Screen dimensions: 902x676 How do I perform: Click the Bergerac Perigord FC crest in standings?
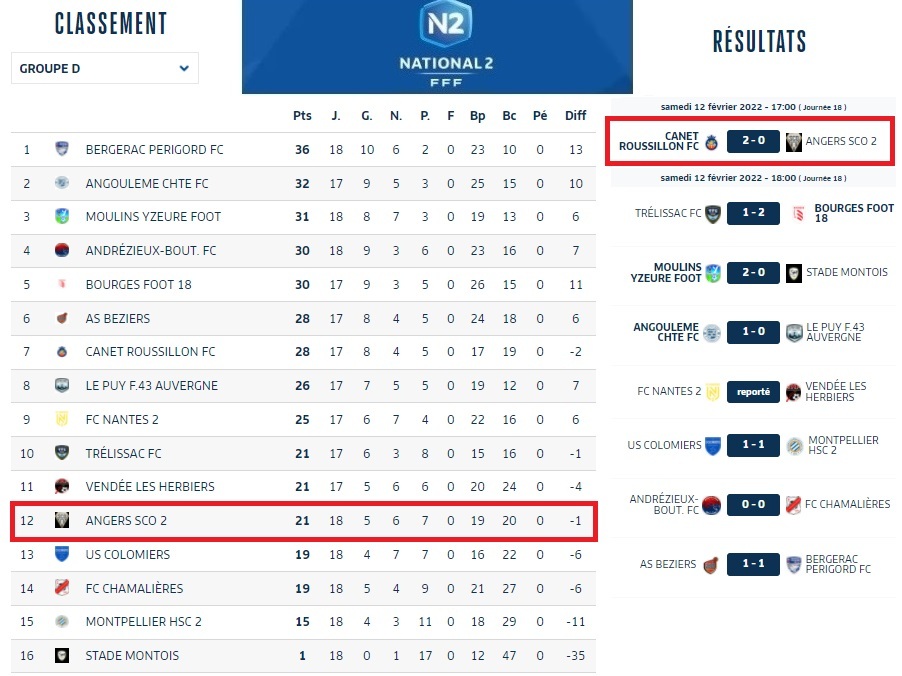(62, 150)
